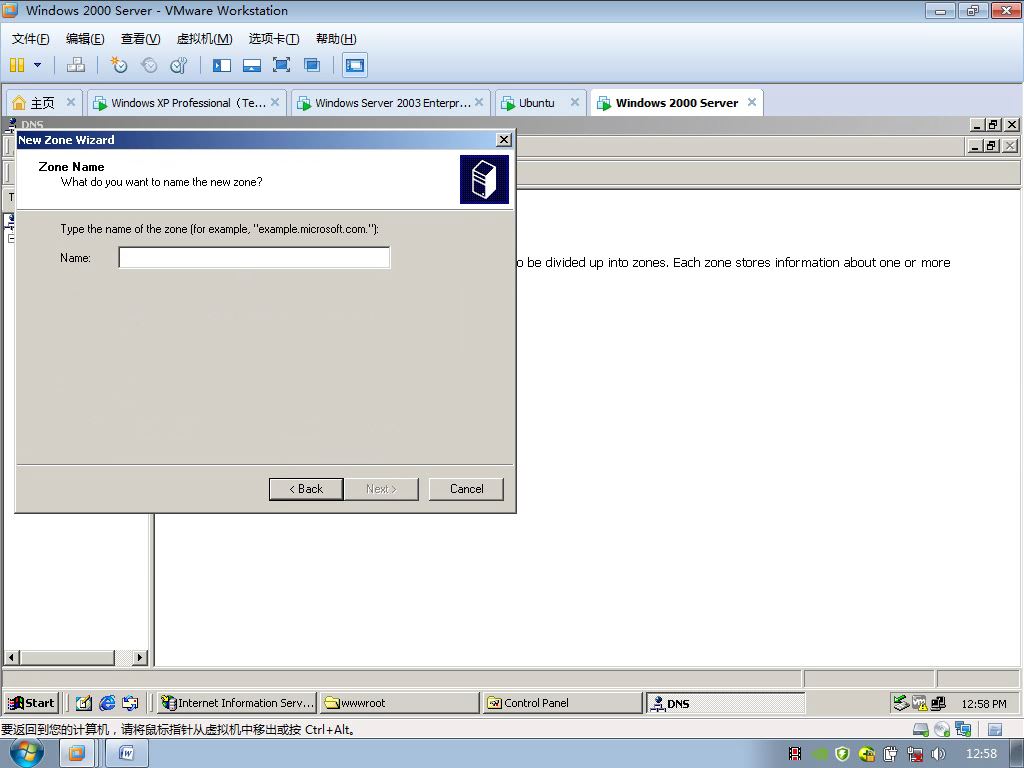Close the Windows Server 2003 tab

point(479,102)
